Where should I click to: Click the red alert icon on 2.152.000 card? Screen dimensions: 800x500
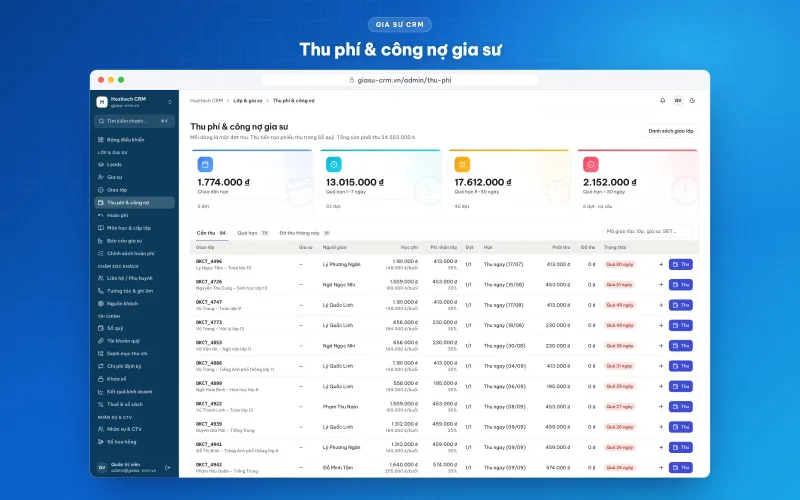591,164
